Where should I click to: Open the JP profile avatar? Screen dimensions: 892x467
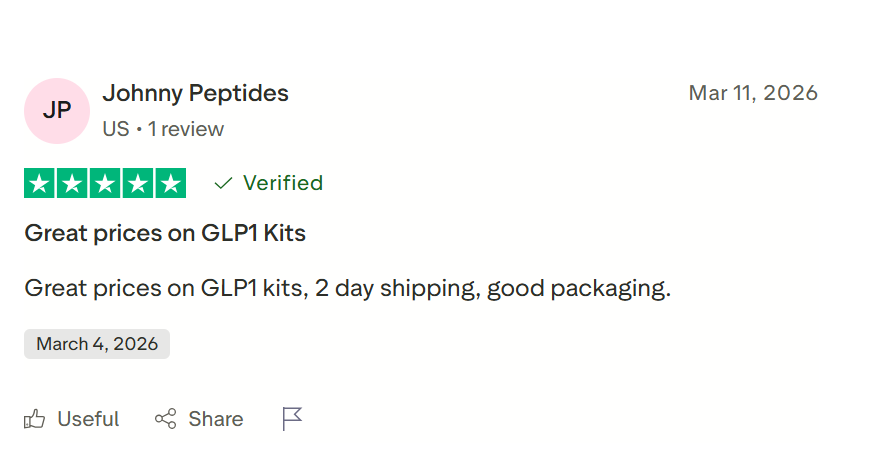pyautogui.click(x=57, y=110)
